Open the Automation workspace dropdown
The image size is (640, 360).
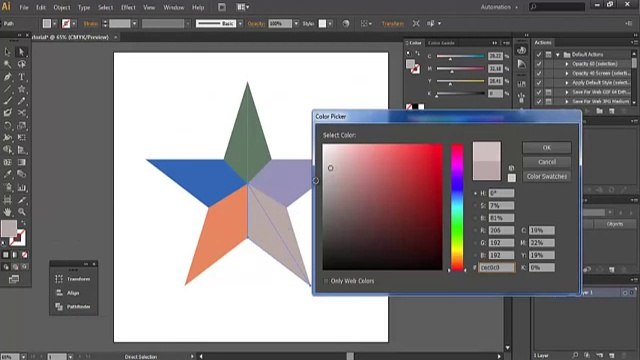tap(499, 7)
